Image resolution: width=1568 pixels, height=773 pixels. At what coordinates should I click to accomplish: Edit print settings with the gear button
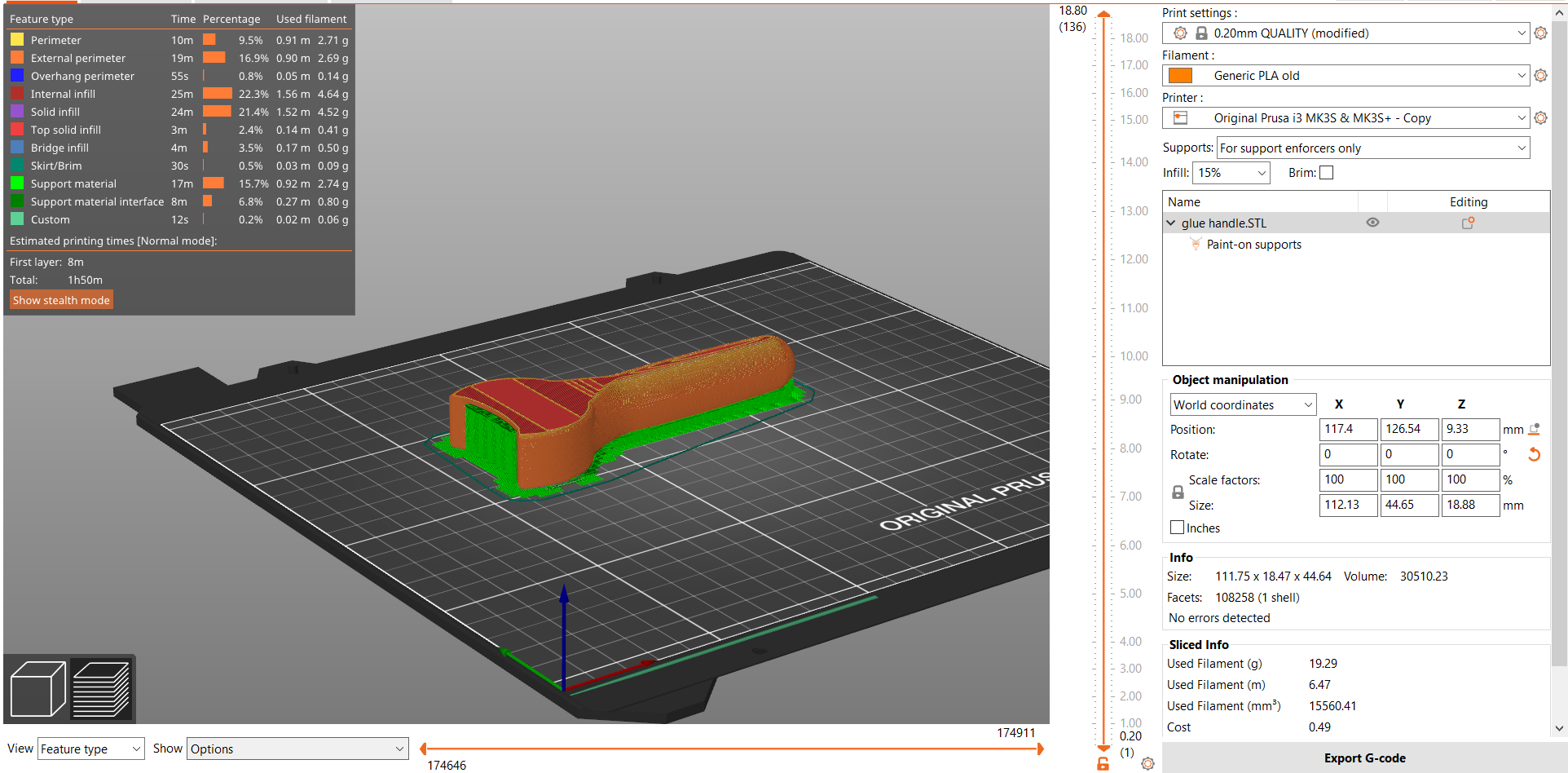1540,33
